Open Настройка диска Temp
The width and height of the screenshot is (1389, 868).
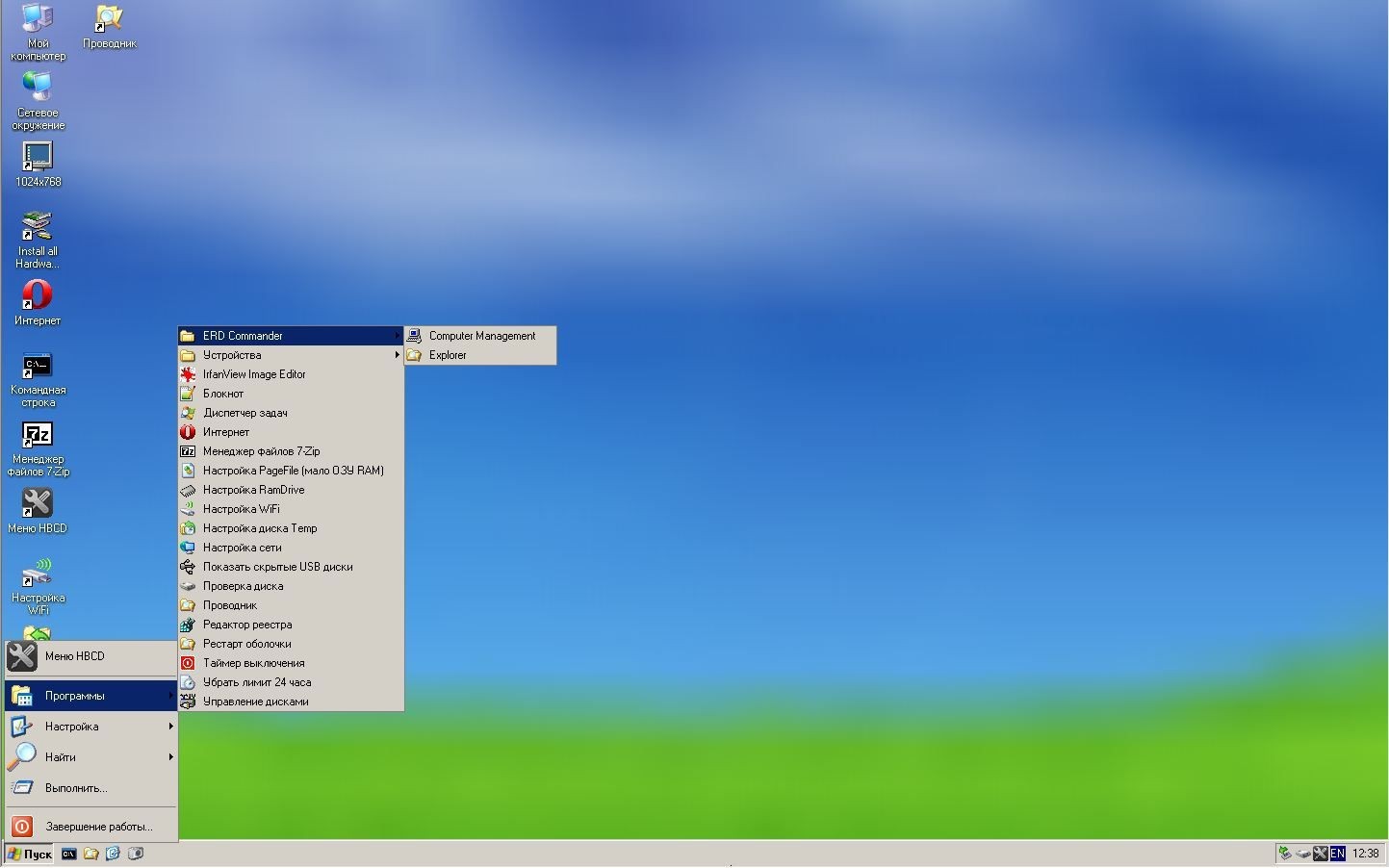pyautogui.click(x=291, y=528)
